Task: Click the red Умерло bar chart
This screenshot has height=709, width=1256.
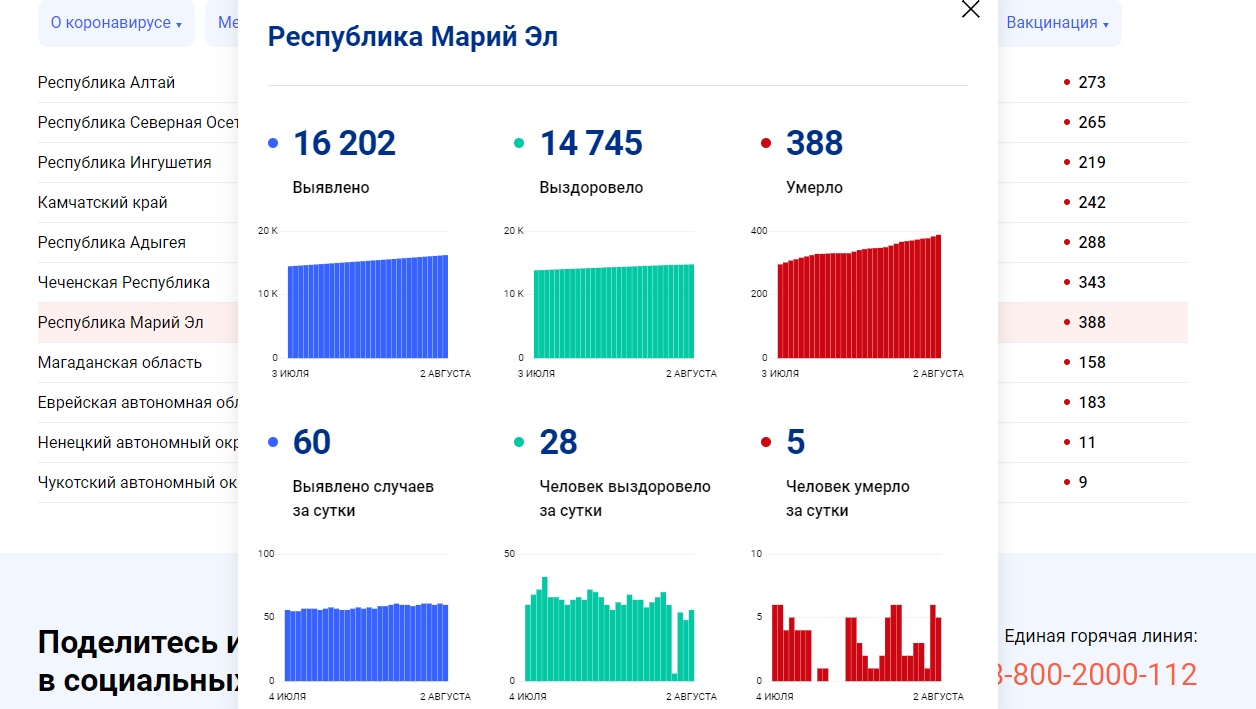Action: [859, 300]
